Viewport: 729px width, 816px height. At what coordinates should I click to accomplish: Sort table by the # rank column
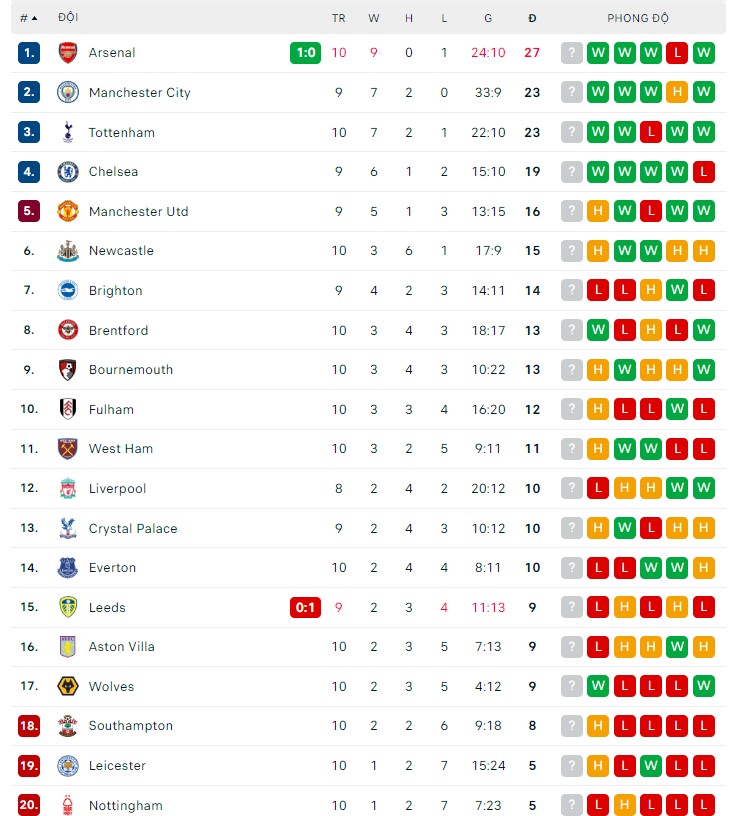tap(29, 18)
